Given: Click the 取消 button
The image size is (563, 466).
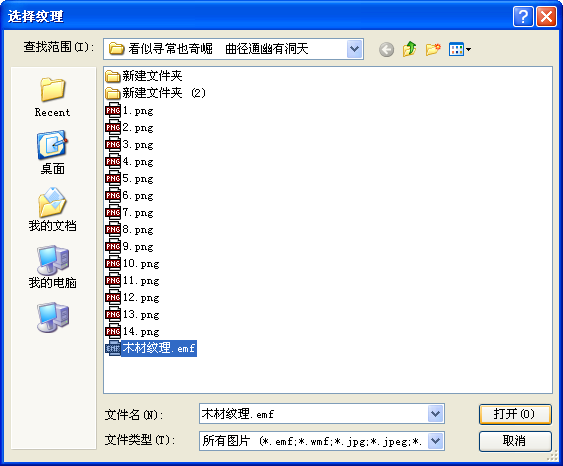Looking at the screenshot, I should 515,441.
